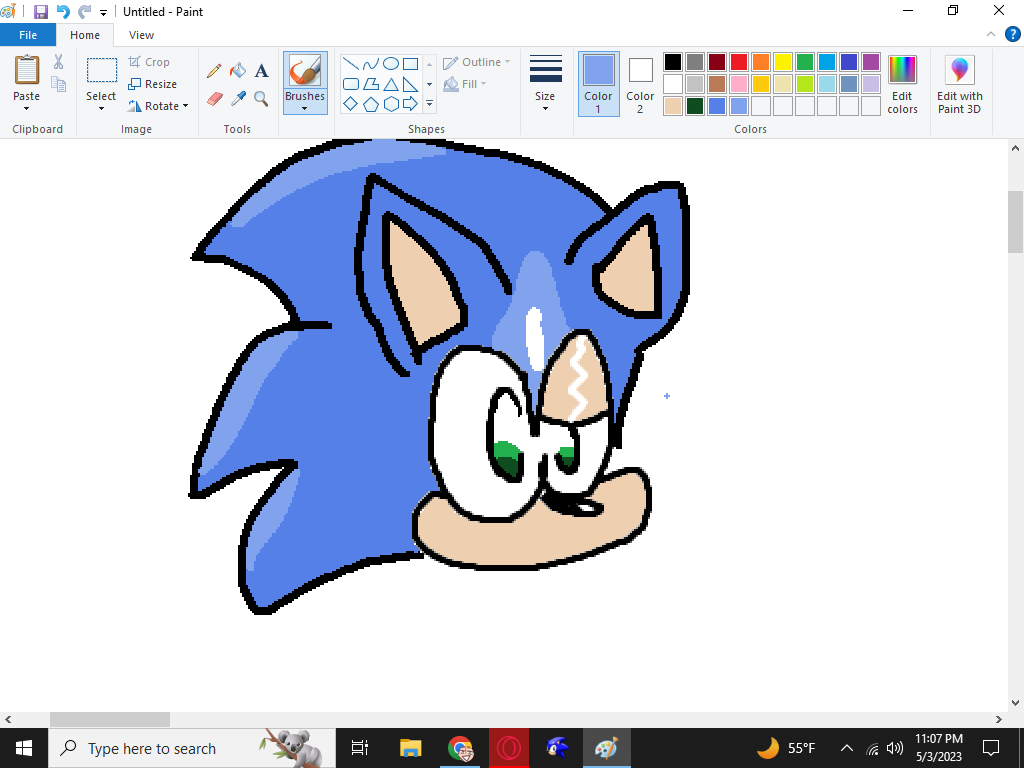
Task: Select the Eraser tool
Action: [x=214, y=98]
